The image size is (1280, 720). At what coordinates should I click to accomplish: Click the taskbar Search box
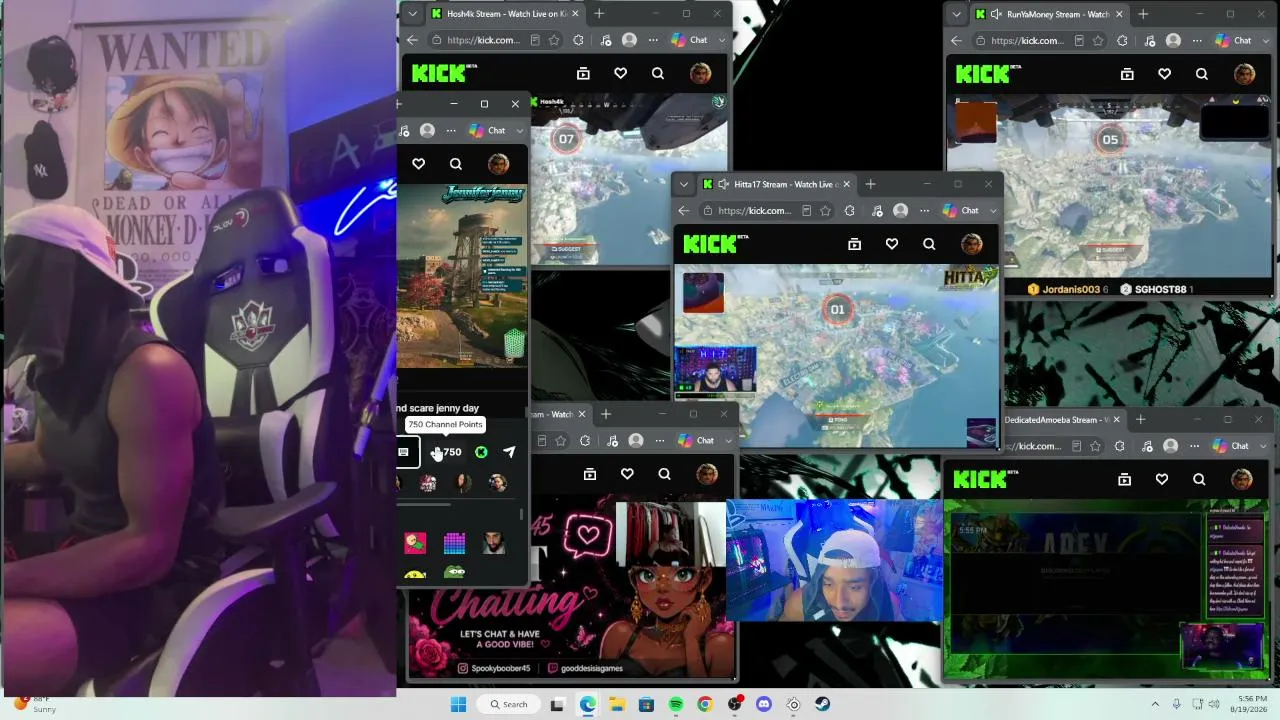[509, 704]
